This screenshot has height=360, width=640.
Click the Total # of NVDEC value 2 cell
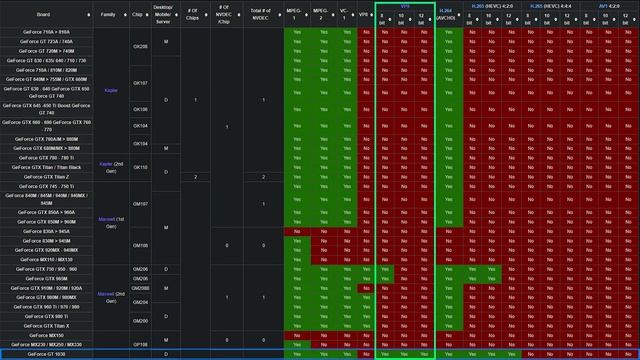pyautogui.click(x=263, y=177)
